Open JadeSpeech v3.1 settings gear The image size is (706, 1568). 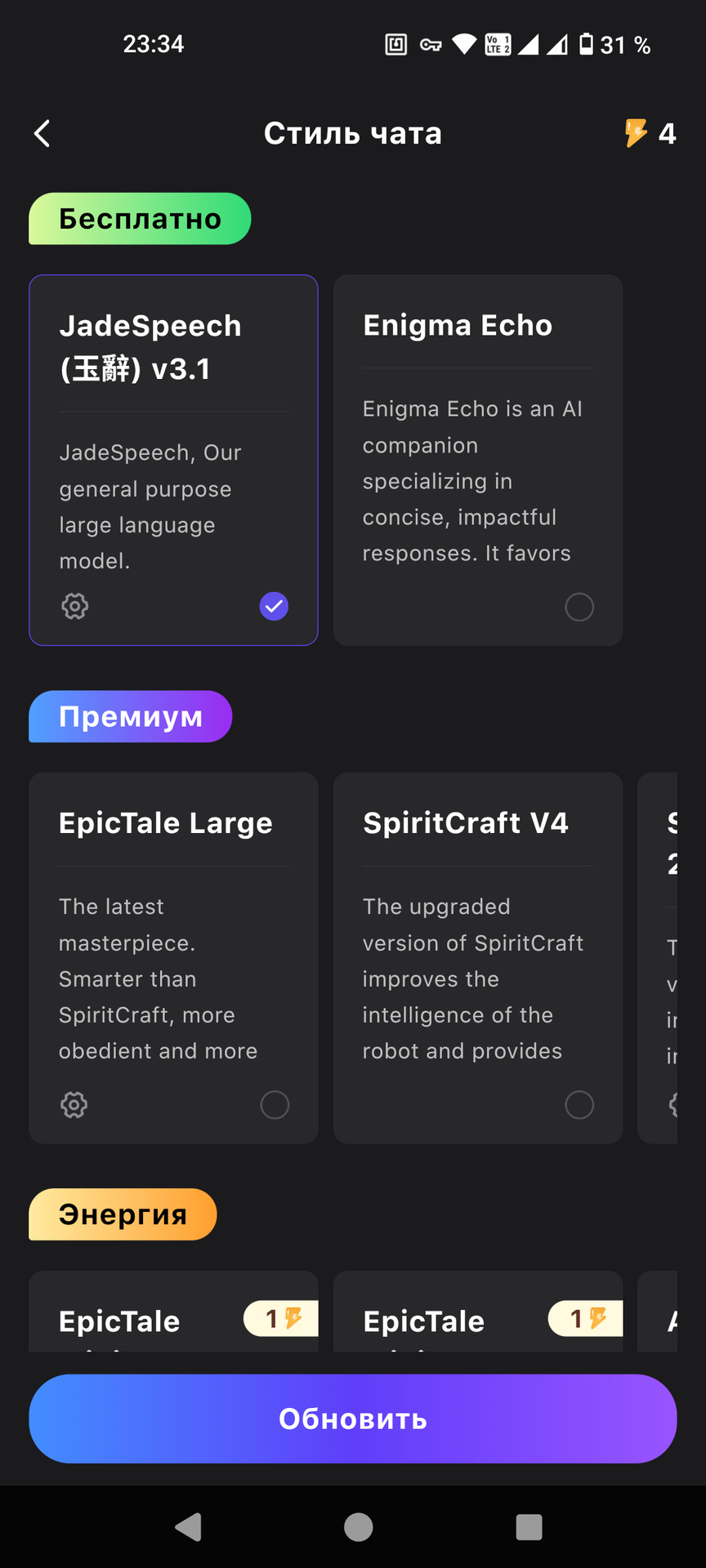pos(75,606)
